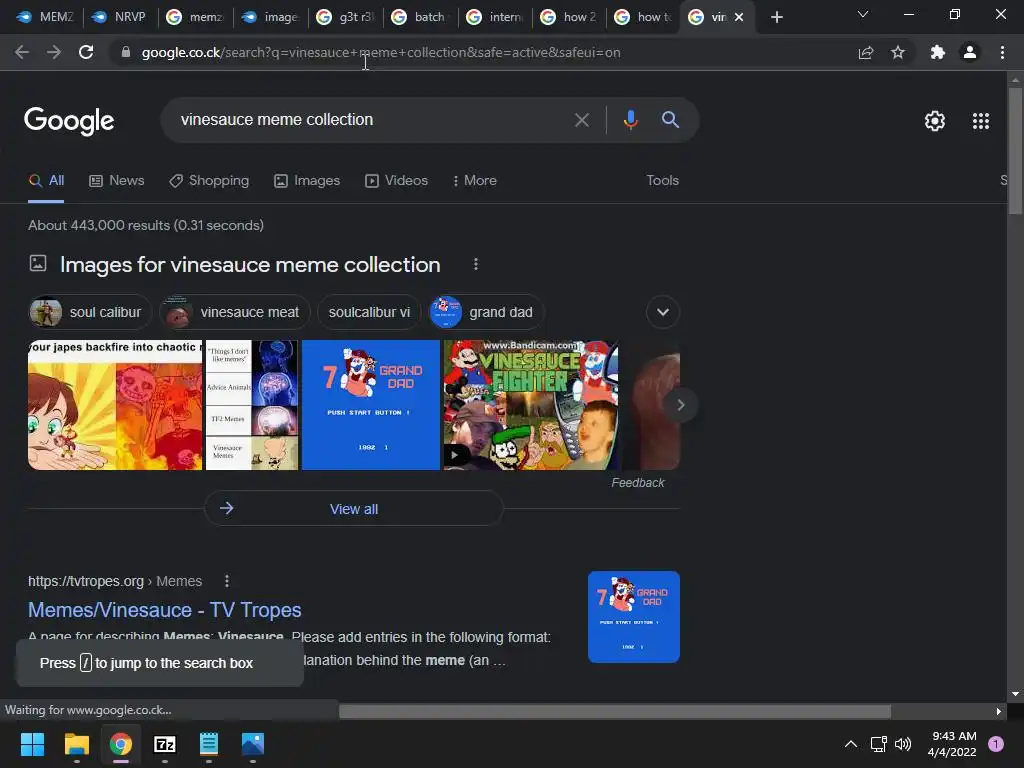Switch to the MEMZ tab
The height and width of the screenshot is (768, 1024).
coord(44,17)
